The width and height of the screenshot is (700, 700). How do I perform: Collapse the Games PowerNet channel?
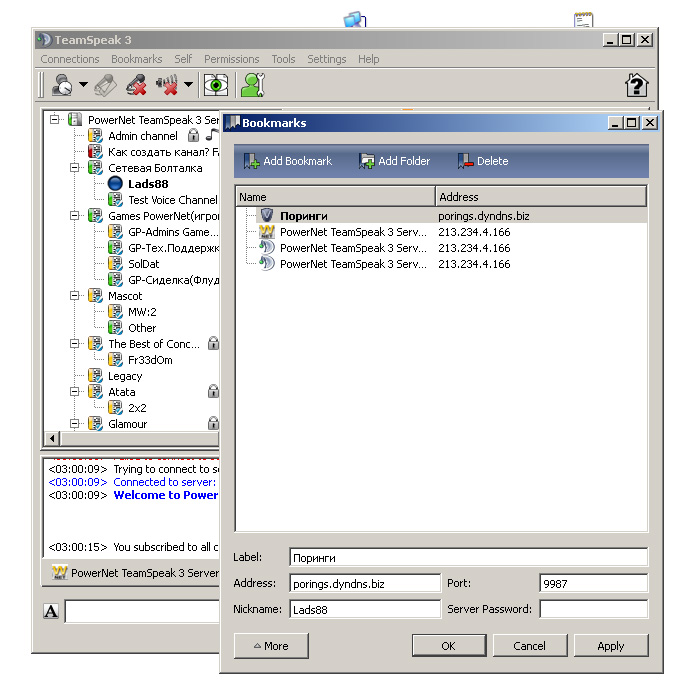75,216
